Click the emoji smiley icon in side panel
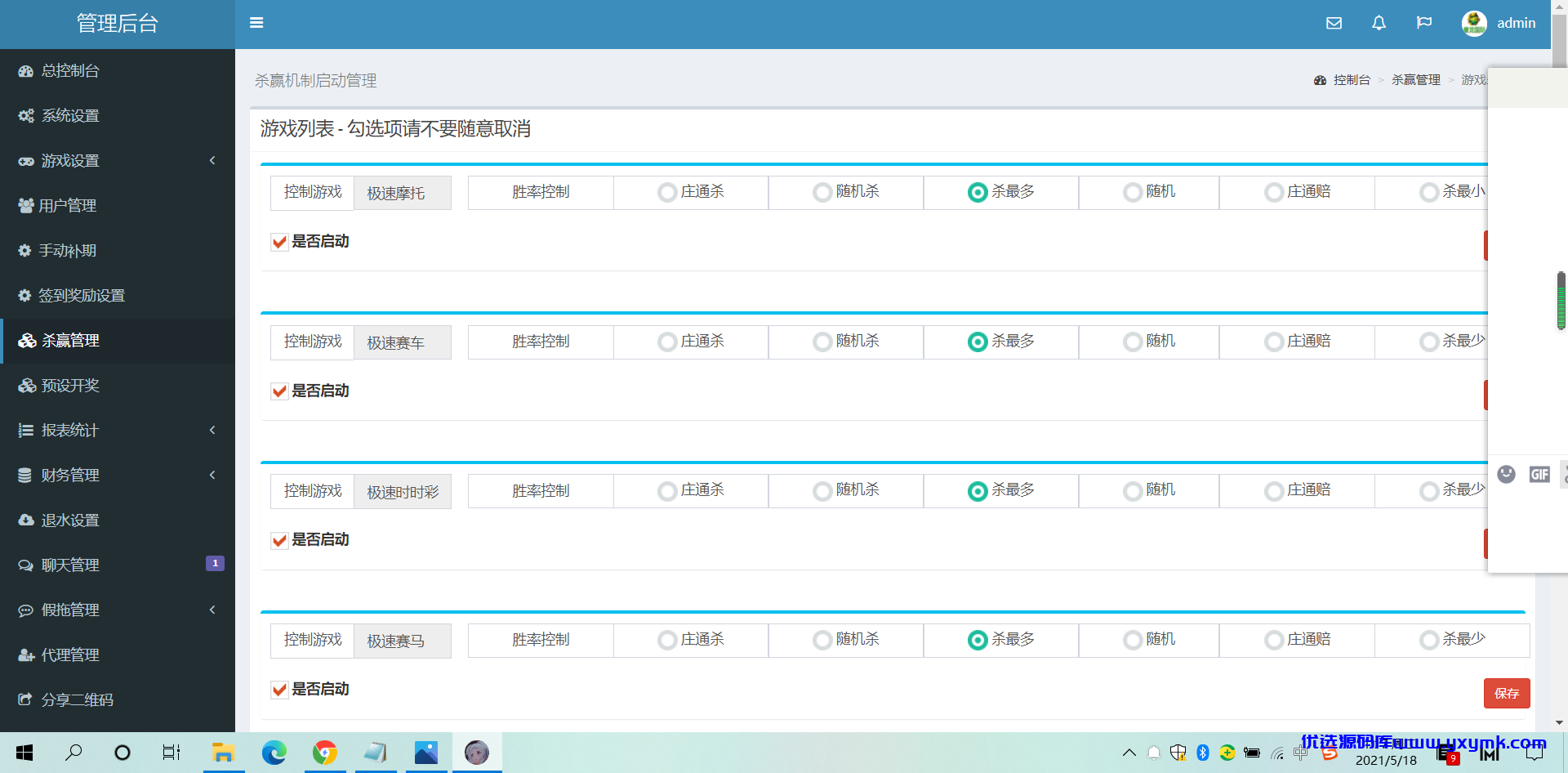This screenshot has height=773, width=1568. [1506, 474]
